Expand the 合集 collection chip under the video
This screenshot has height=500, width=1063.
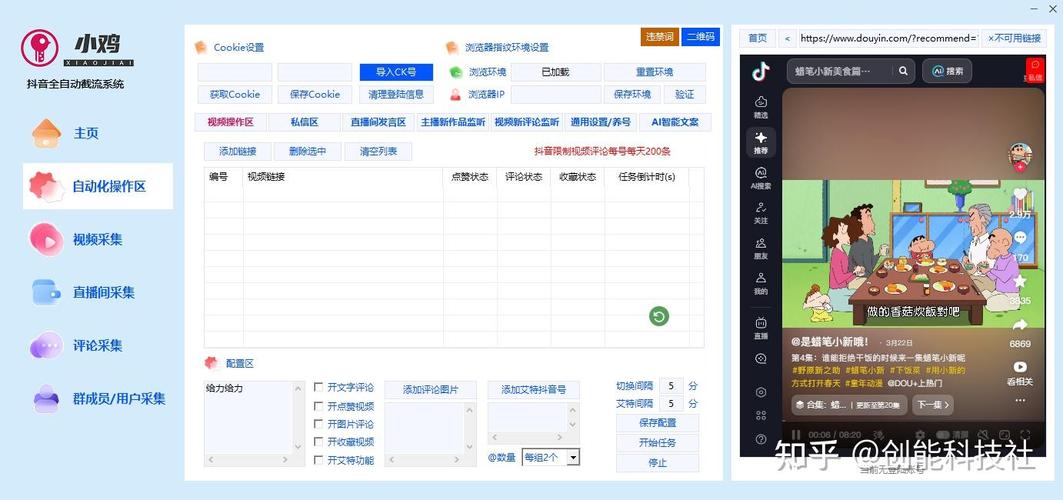pyautogui.click(x=848, y=405)
